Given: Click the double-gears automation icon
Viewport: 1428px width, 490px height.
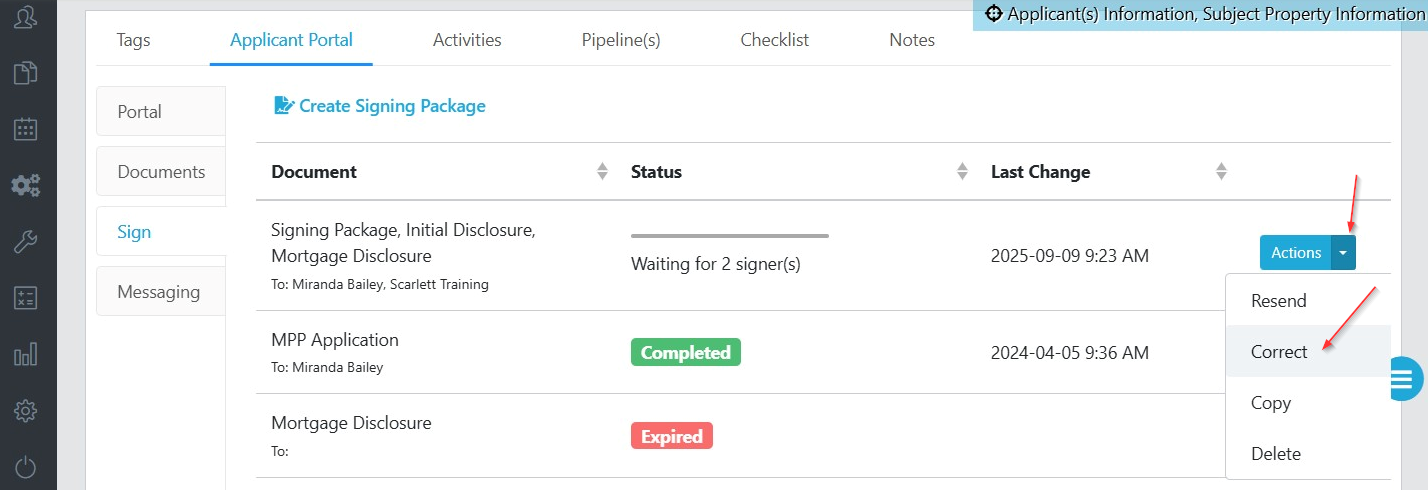Looking at the screenshot, I should (26, 185).
